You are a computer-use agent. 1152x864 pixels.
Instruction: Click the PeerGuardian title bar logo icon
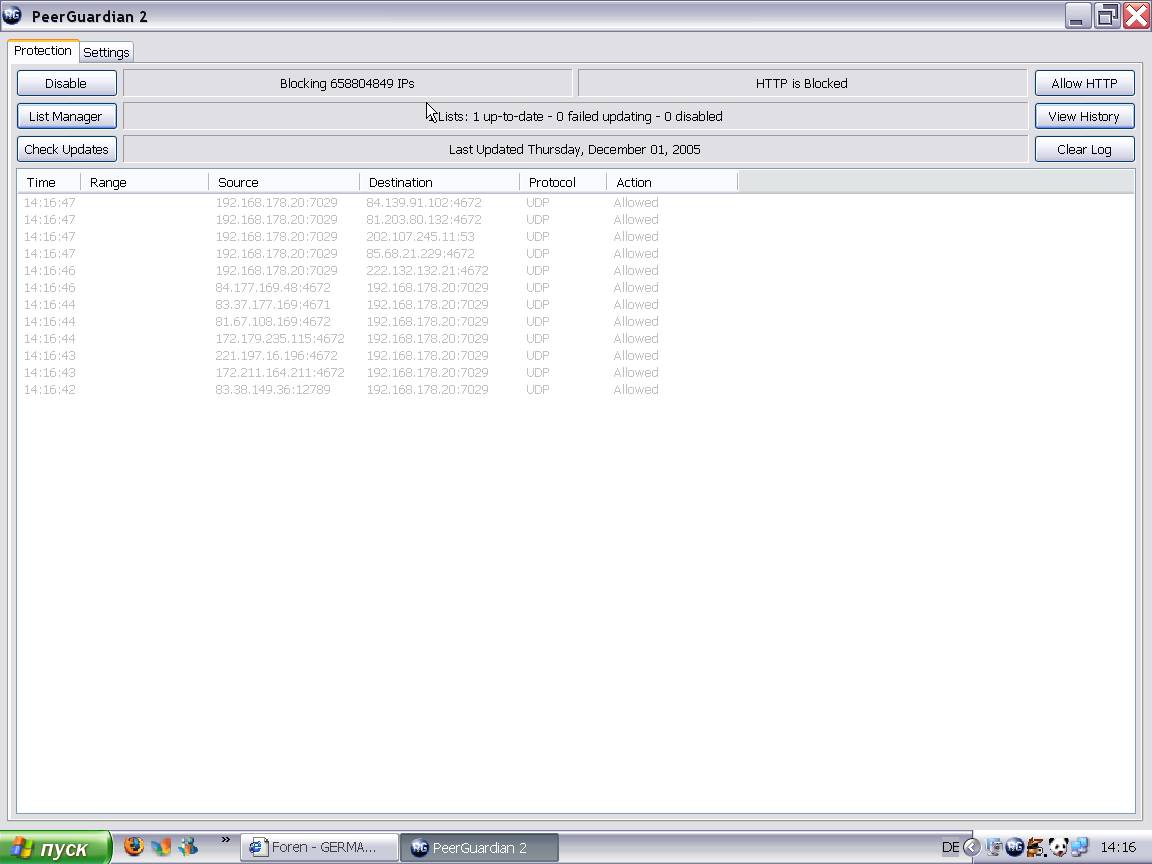point(12,15)
